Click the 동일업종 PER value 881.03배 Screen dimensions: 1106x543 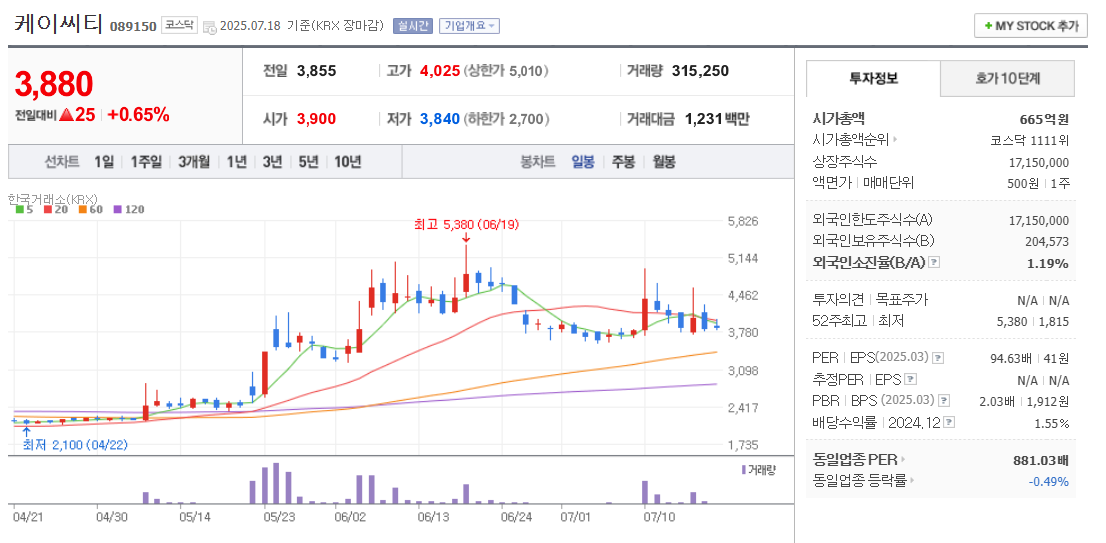(1041, 460)
